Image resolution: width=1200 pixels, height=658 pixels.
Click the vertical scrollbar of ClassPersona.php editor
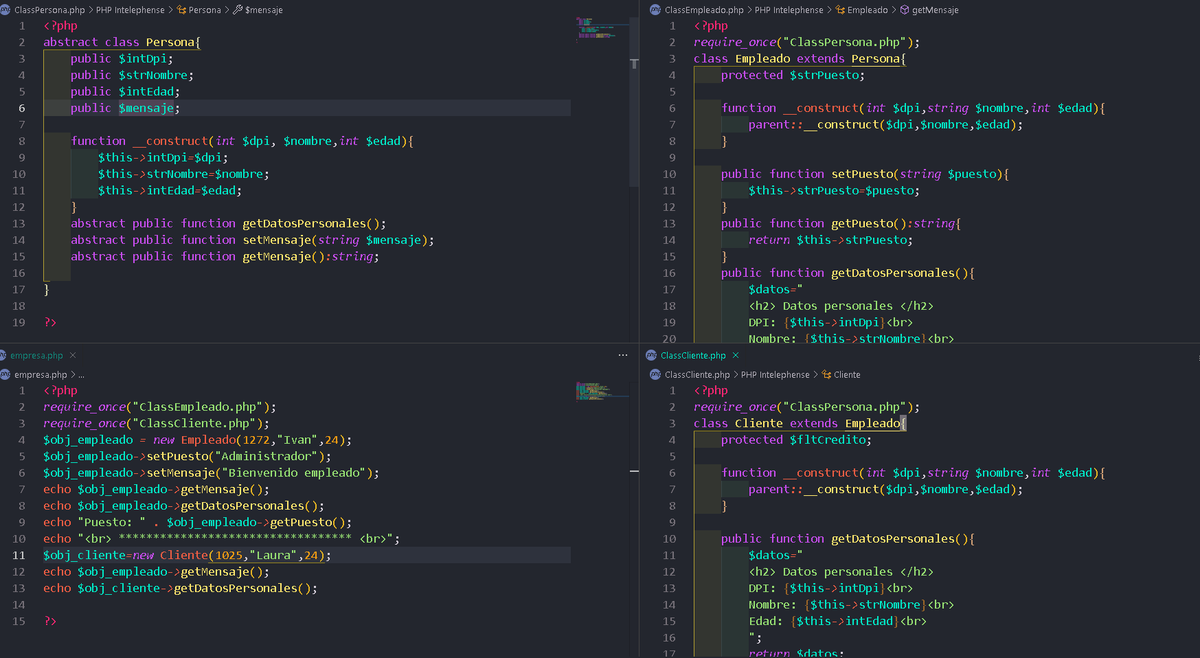(633, 100)
